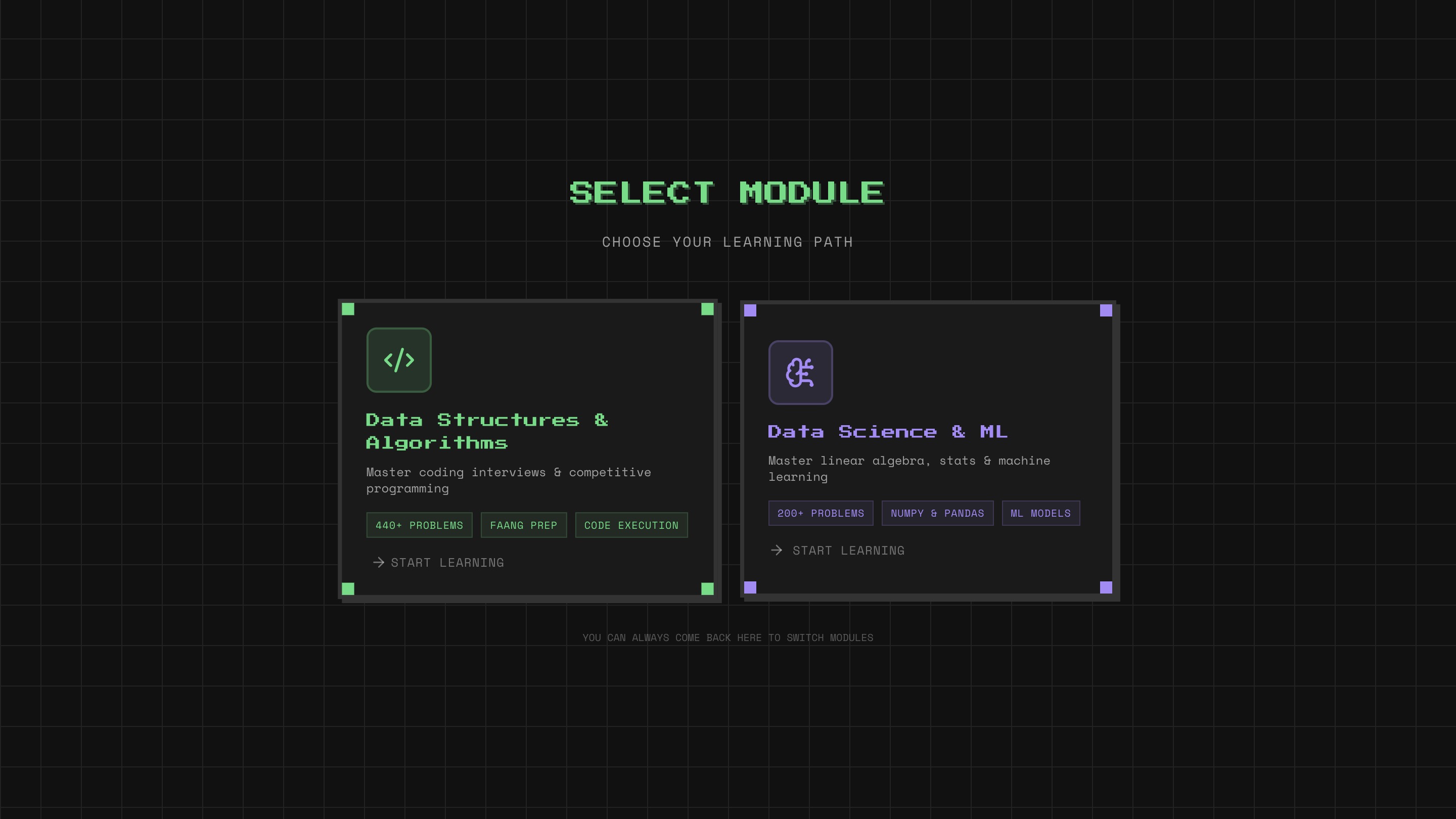Click bottom-right green corner square
This screenshot has width=1456, height=819.
tap(707, 589)
